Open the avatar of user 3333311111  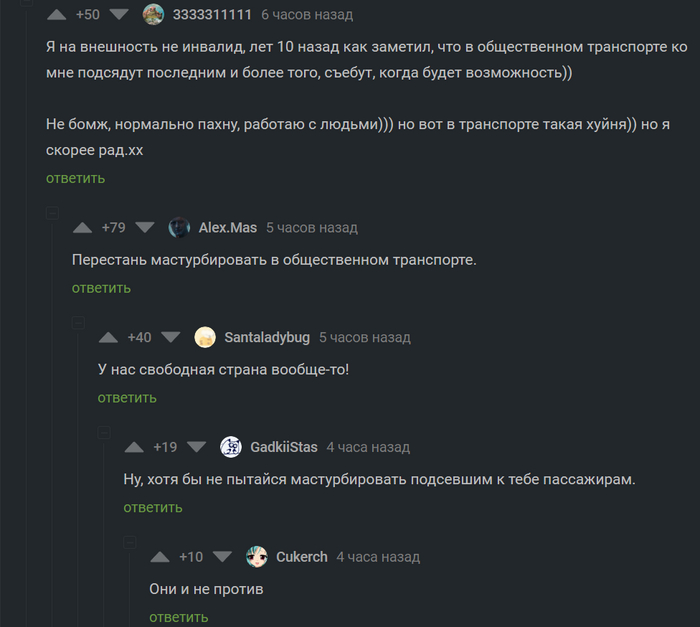[153, 14]
